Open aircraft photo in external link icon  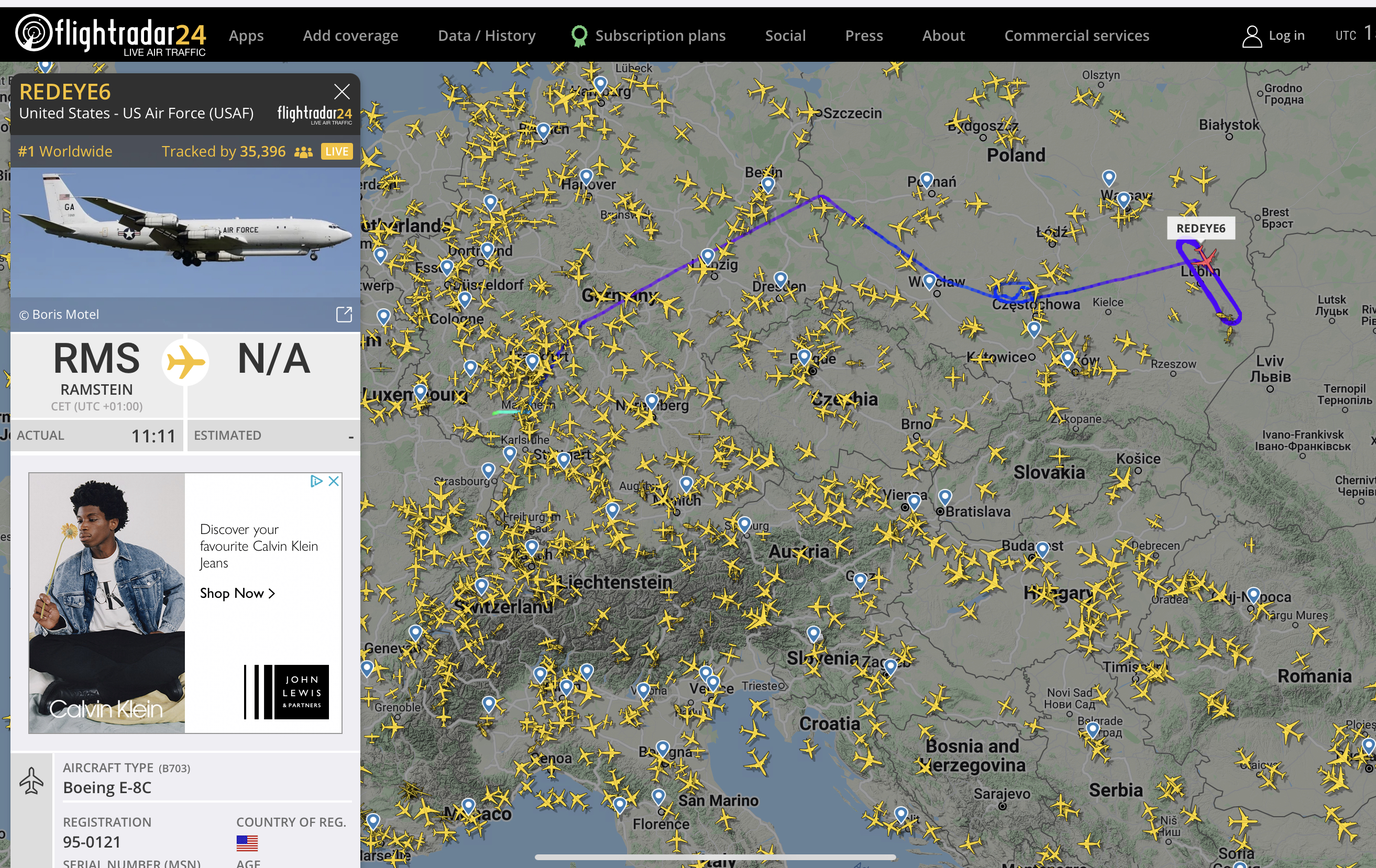click(344, 314)
